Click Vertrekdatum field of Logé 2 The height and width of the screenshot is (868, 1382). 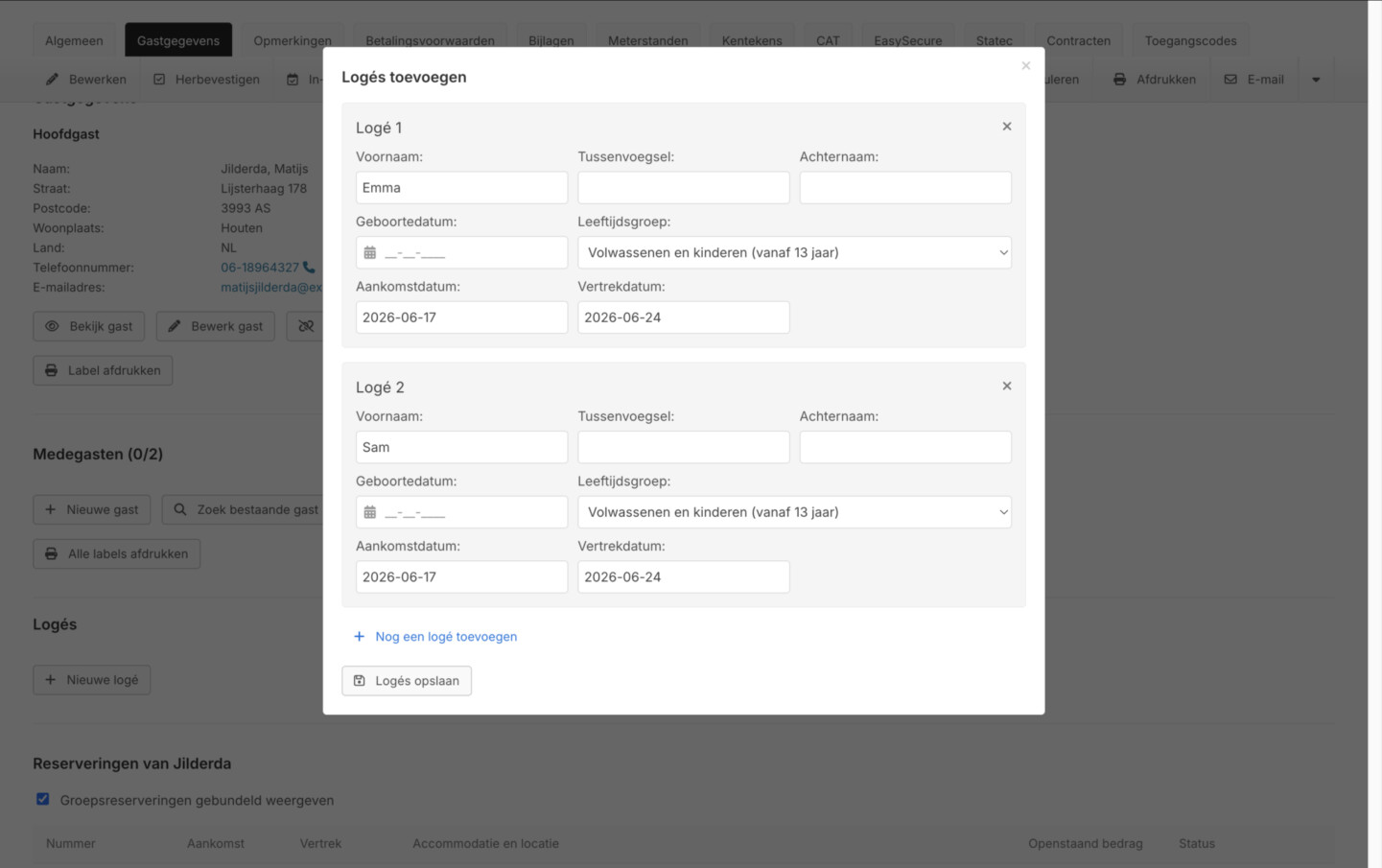684,577
